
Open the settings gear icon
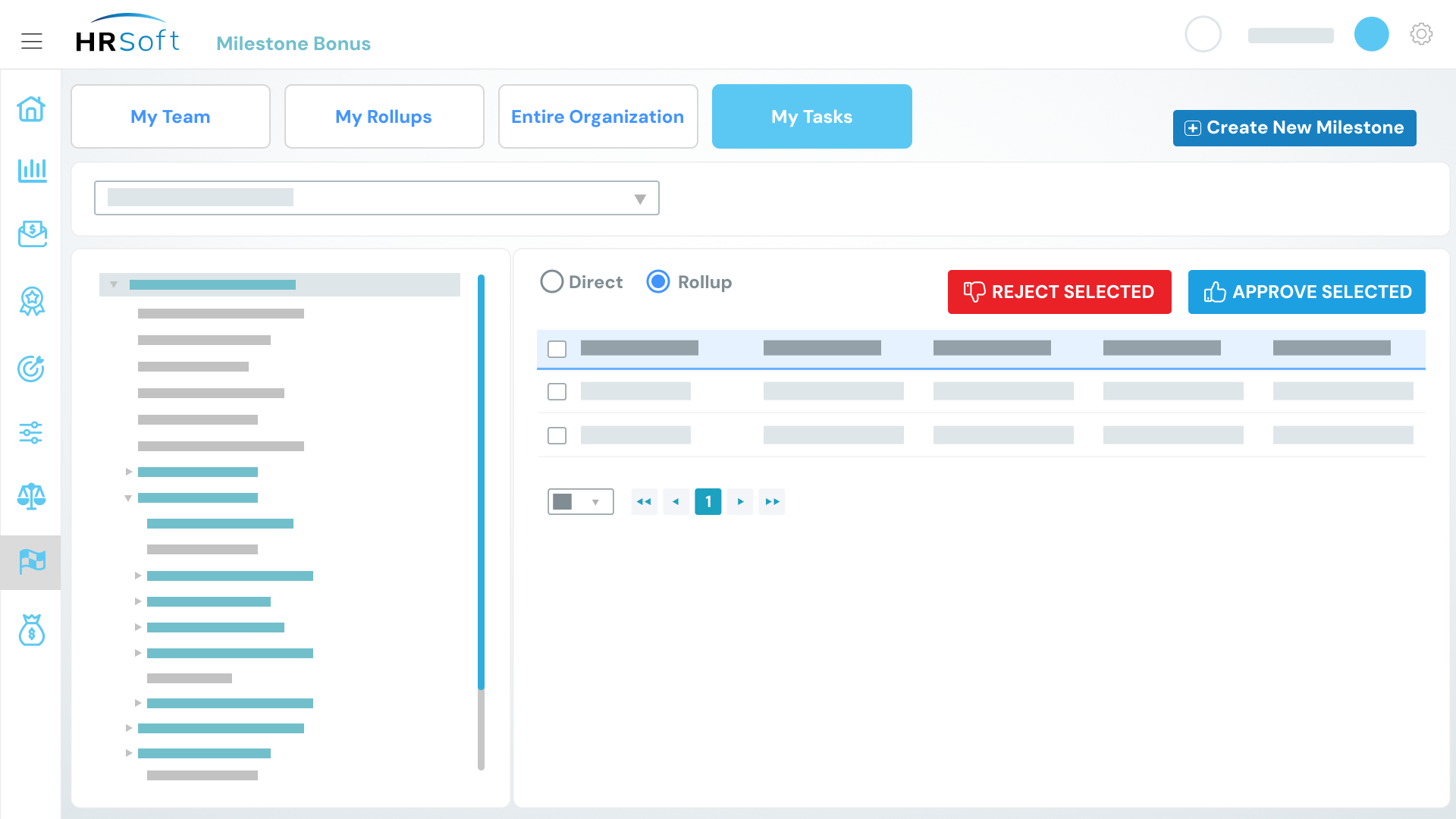point(1421,34)
